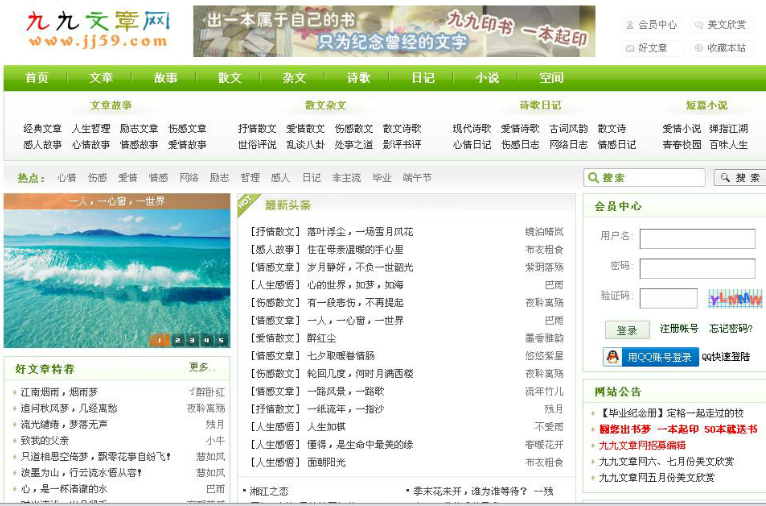Select the 小说 navigation menu item
Image resolution: width=766 pixels, height=506 pixels.
487,78
